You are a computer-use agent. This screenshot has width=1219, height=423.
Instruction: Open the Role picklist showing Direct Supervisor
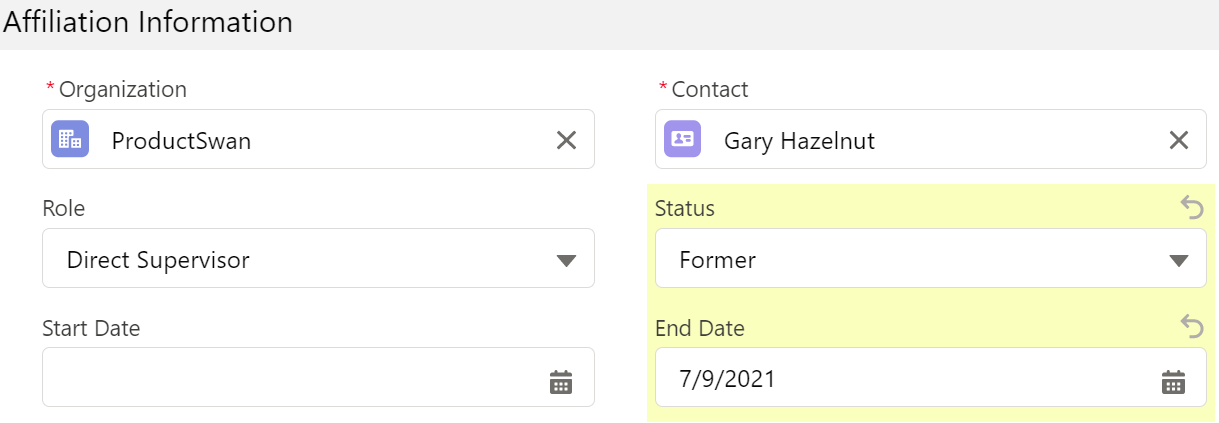(318, 258)
